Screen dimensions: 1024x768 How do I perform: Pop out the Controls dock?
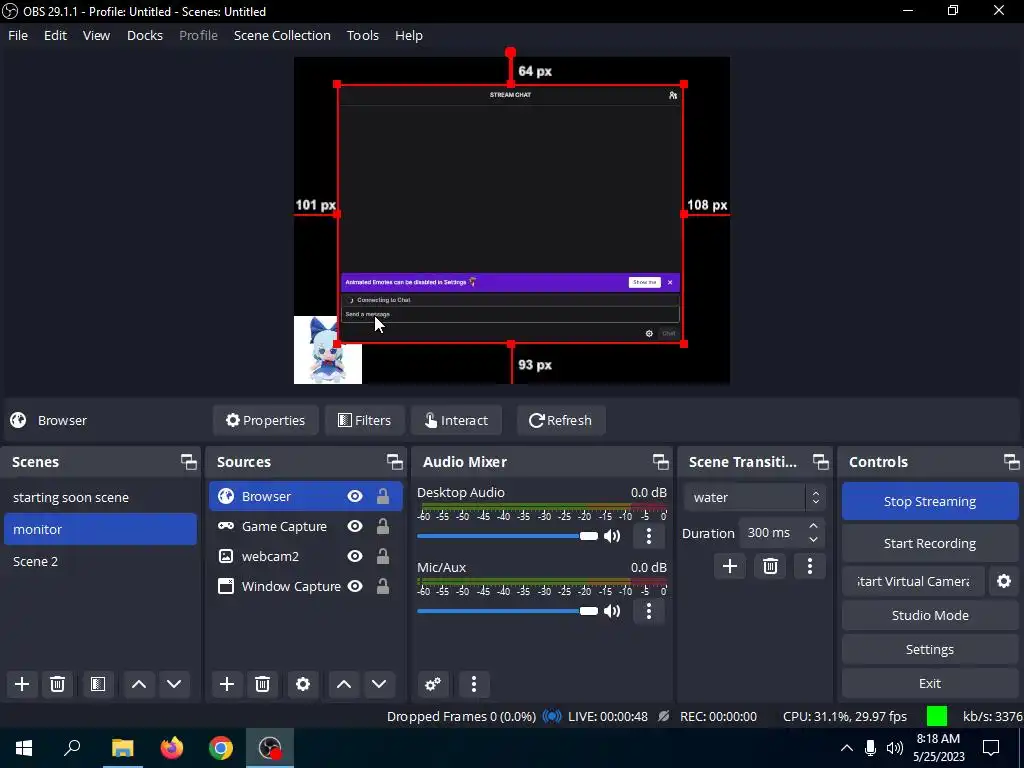point(1012,462)
